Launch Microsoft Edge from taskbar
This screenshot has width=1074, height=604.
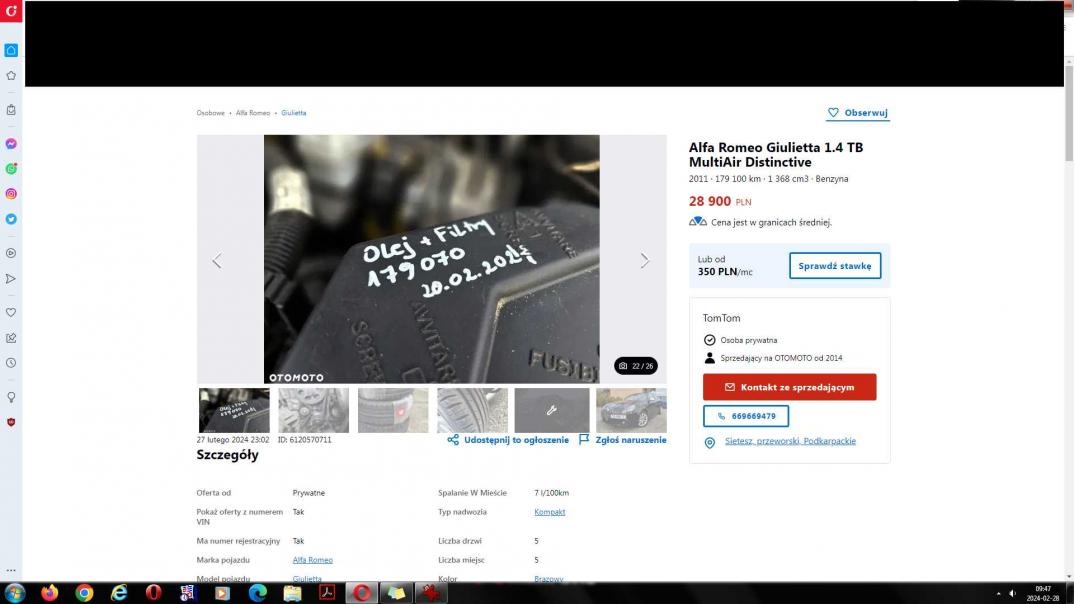(258, 593)
